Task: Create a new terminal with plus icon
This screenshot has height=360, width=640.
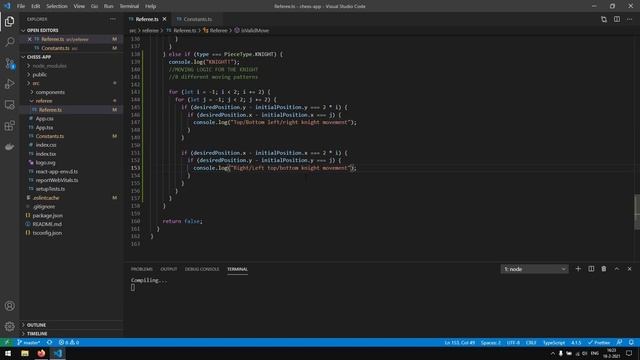Action: (x=578, y=269)
